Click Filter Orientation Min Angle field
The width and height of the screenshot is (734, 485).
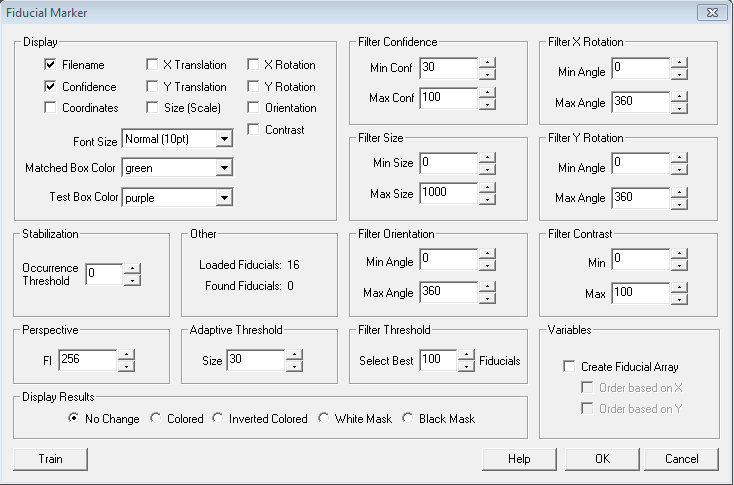pyautogui.click(x=447, y=260)
